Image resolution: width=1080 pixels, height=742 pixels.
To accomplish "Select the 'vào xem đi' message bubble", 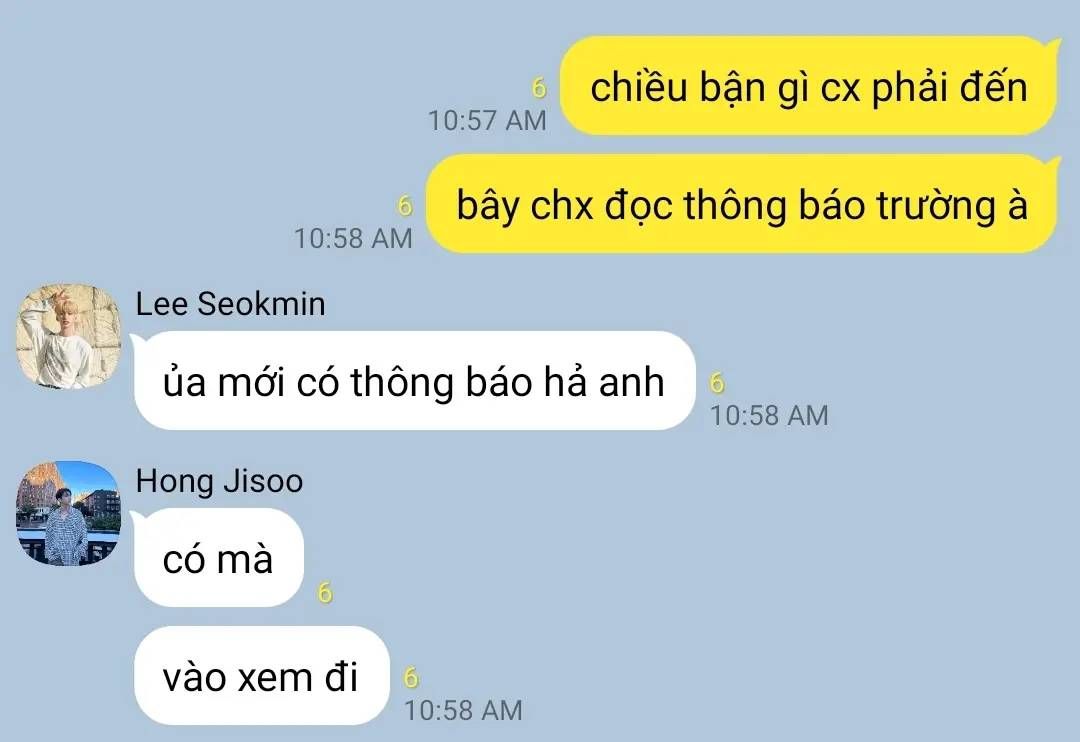I will coord(260,676).
